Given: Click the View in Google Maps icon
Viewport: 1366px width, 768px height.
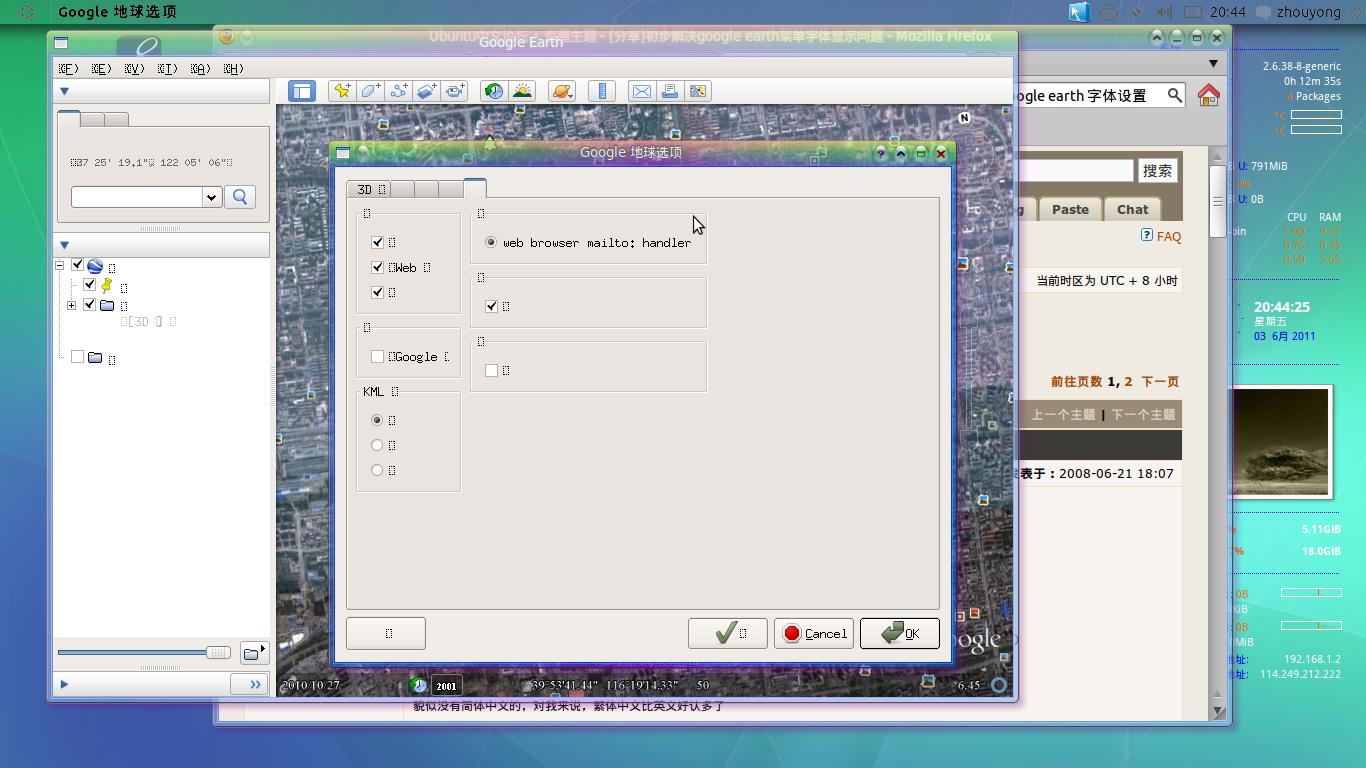Looking at the screenshot, I should [698, 91].
